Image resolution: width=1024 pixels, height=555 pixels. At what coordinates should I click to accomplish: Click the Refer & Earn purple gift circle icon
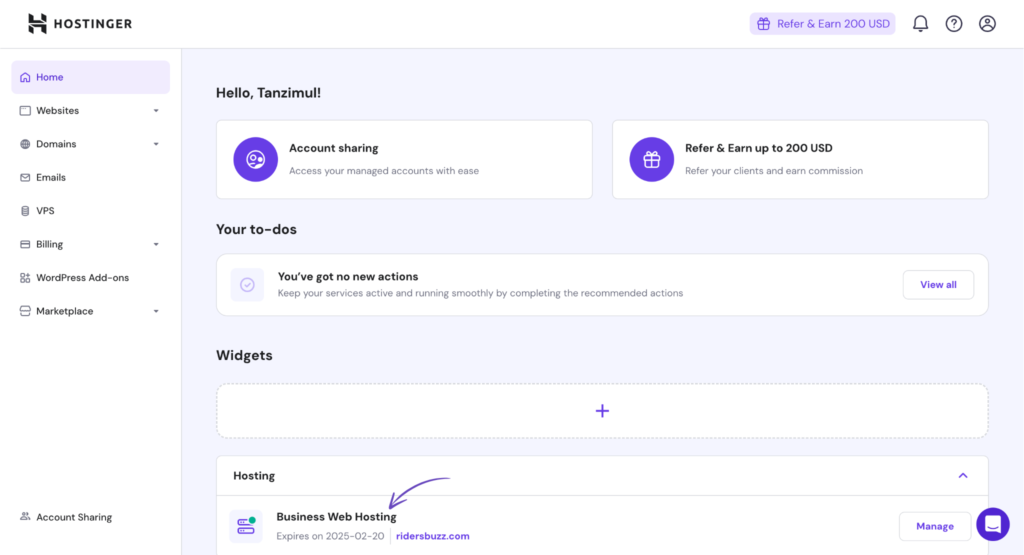point(651,159)
